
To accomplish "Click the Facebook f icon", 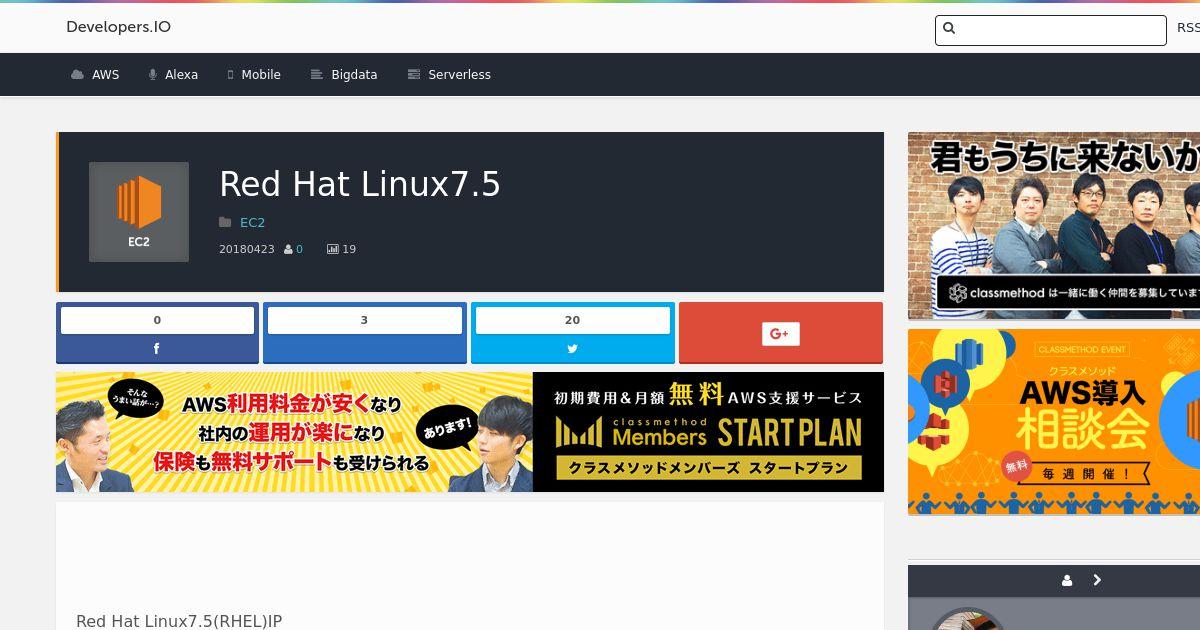I will click(x=157, y=349).
